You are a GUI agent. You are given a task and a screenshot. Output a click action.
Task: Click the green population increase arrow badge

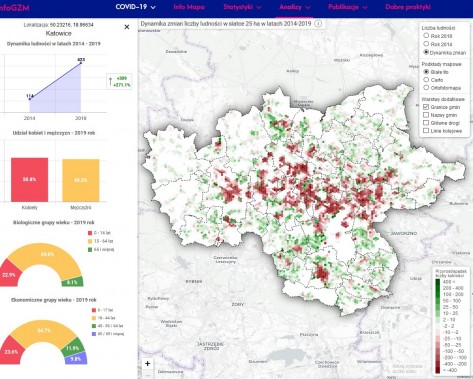[119, 81]
